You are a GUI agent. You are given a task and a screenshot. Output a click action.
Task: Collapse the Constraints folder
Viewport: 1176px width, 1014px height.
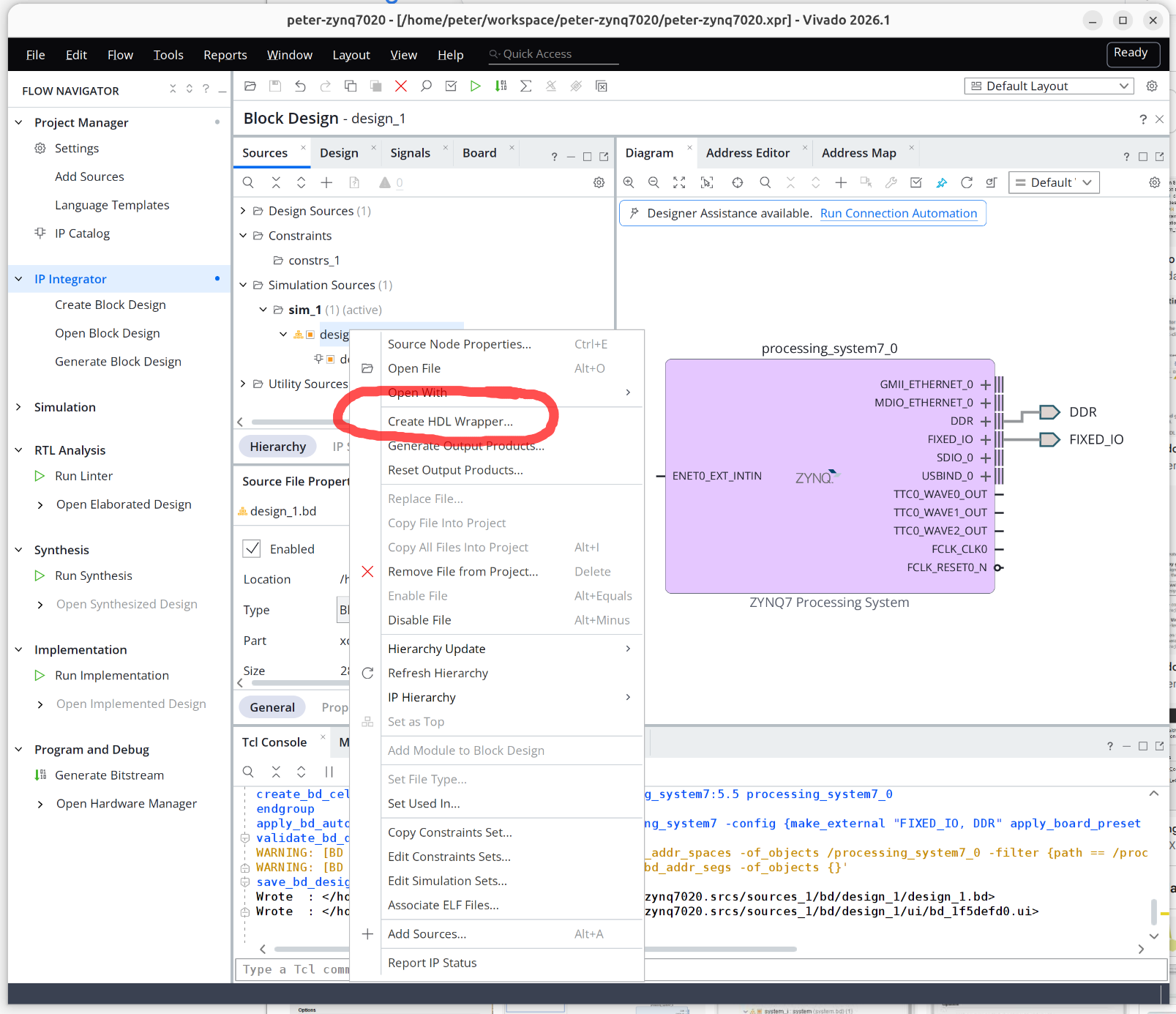pyautogui.click(x=243, y=236)
